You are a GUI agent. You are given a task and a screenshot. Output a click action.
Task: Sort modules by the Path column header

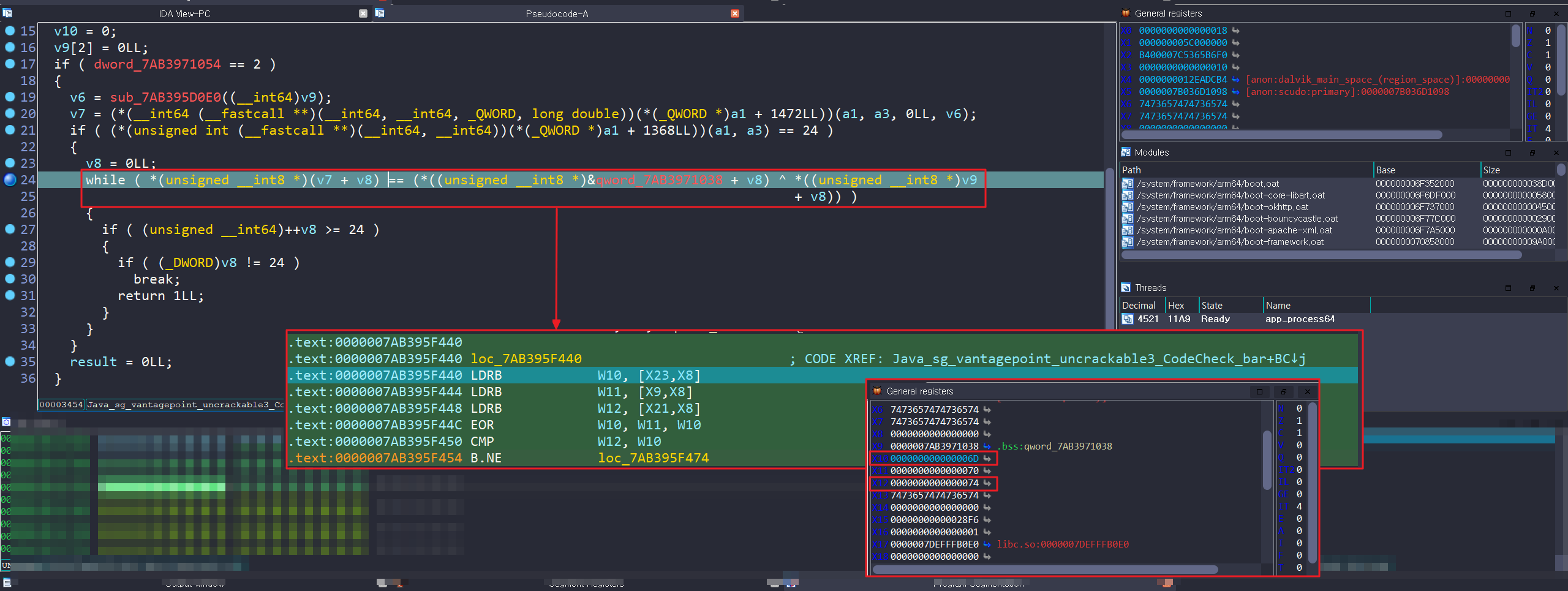pos(1246,170)
